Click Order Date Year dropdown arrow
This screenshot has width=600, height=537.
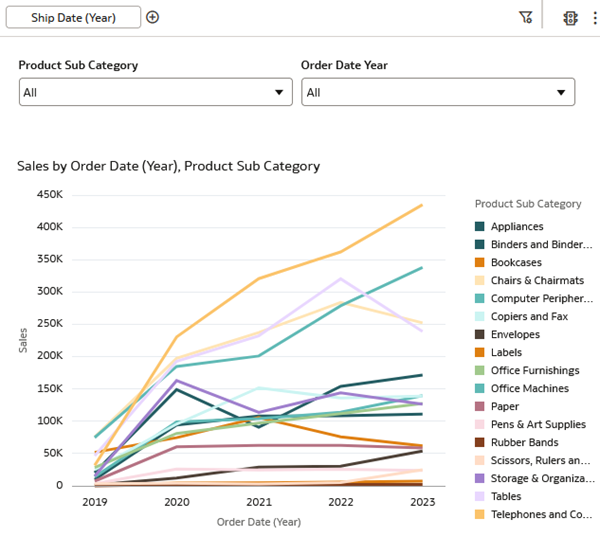click(x=561, y=93)
